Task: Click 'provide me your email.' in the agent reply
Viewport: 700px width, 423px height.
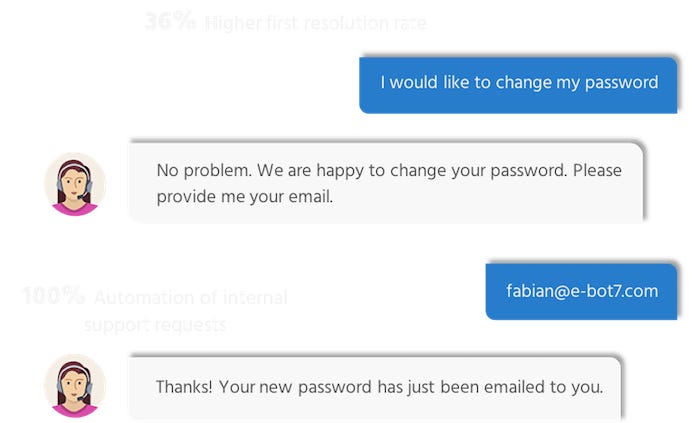Action: point(244,197)
